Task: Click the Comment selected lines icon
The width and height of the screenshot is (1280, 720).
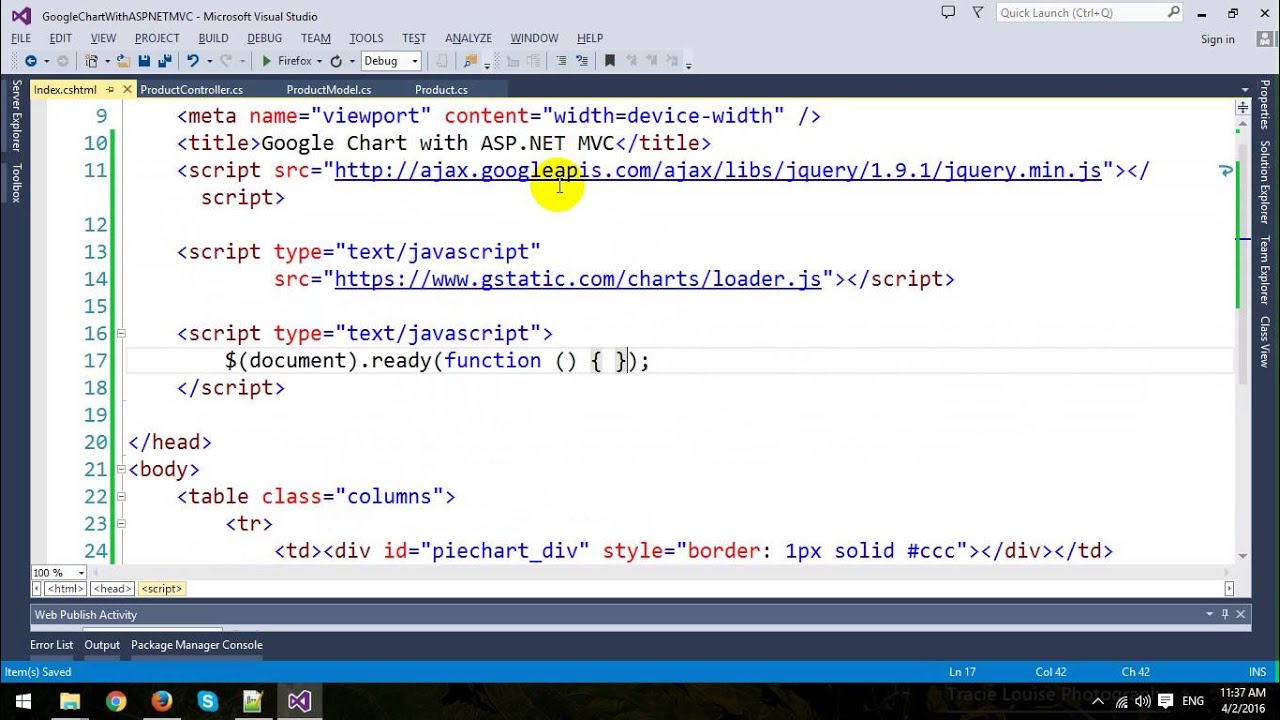Action: tap(560, 61)
